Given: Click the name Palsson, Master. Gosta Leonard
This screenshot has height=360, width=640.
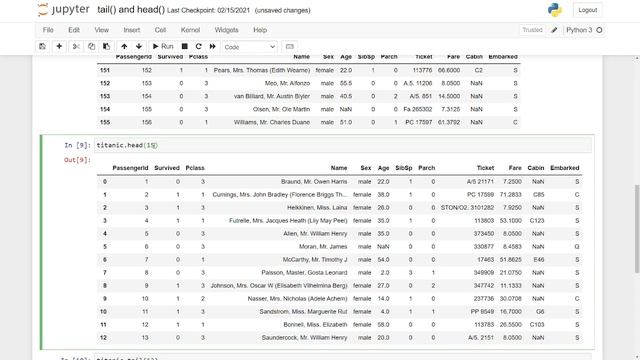Looking at the screenshot, I should 304,273.
